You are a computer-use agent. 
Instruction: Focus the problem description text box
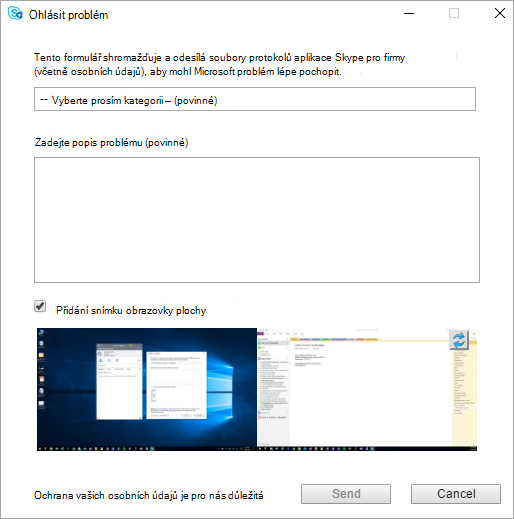tap(257, 220)
